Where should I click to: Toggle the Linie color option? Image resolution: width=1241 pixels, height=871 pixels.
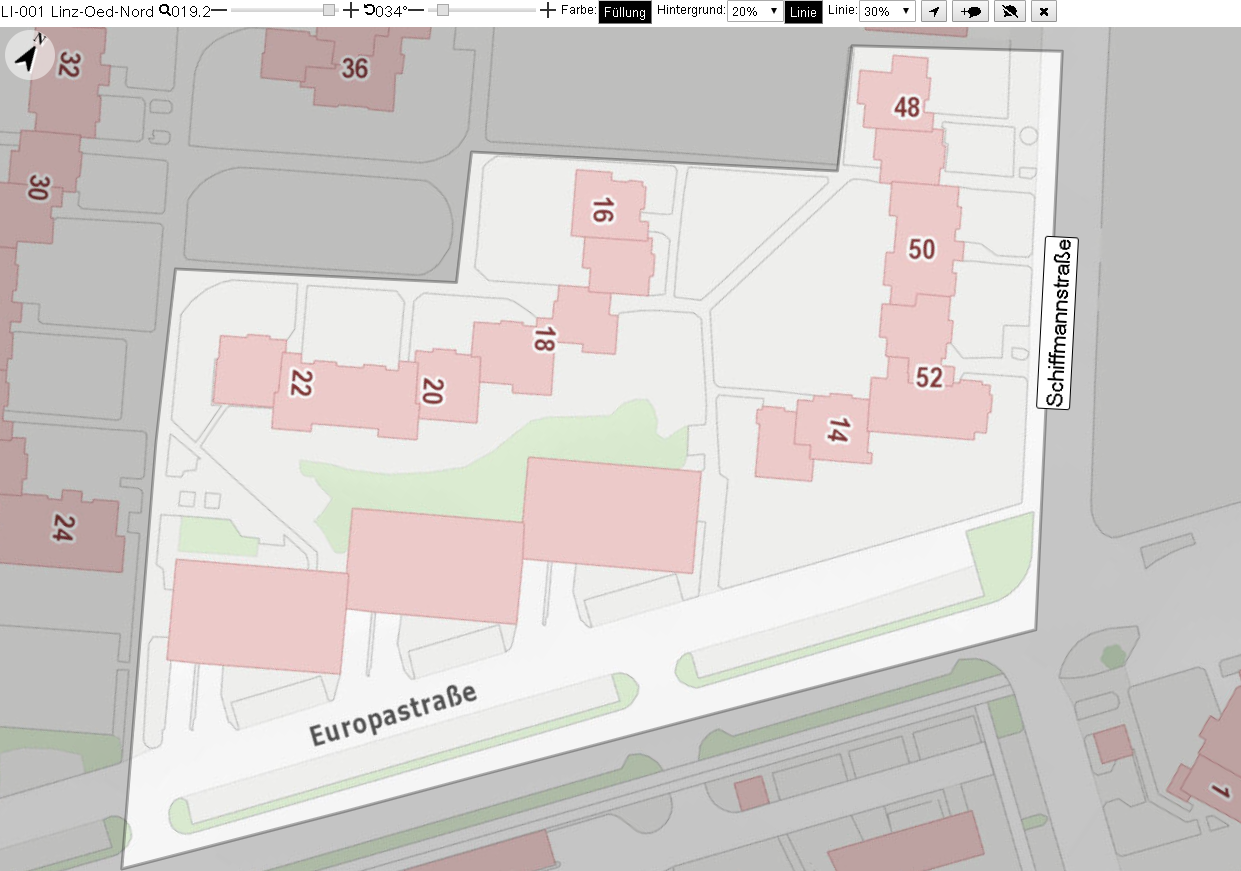803,12
